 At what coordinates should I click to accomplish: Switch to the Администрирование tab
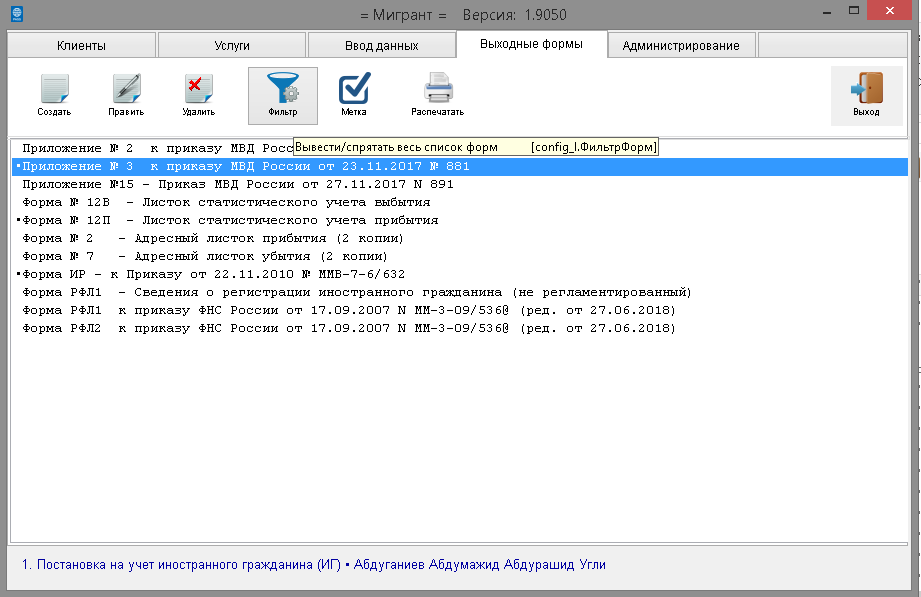click(681, 43)
